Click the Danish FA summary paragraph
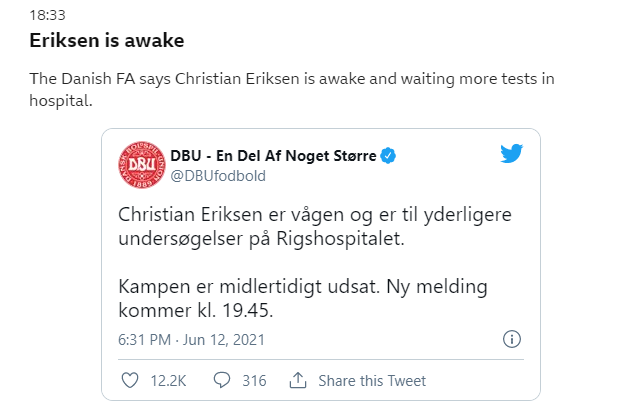 pos(292,89)
